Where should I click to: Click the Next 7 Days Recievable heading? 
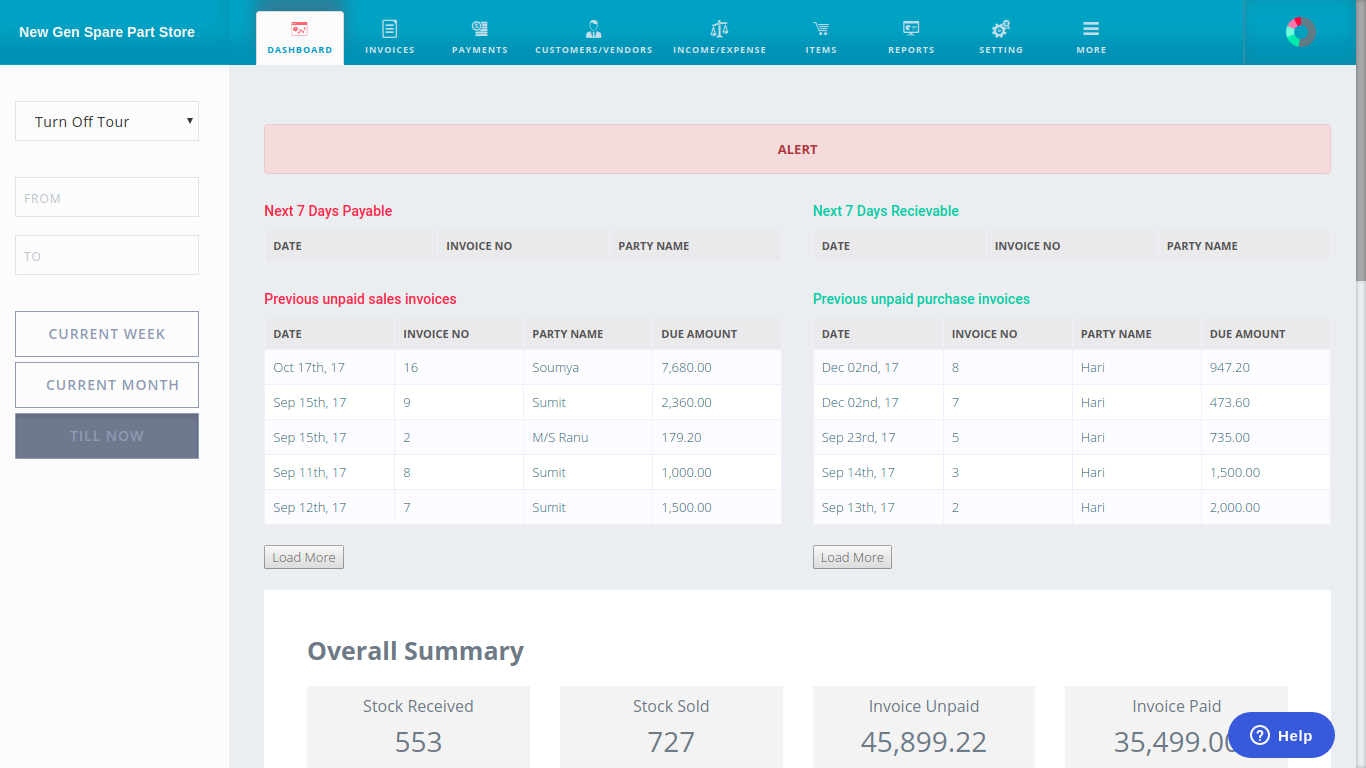886,211
